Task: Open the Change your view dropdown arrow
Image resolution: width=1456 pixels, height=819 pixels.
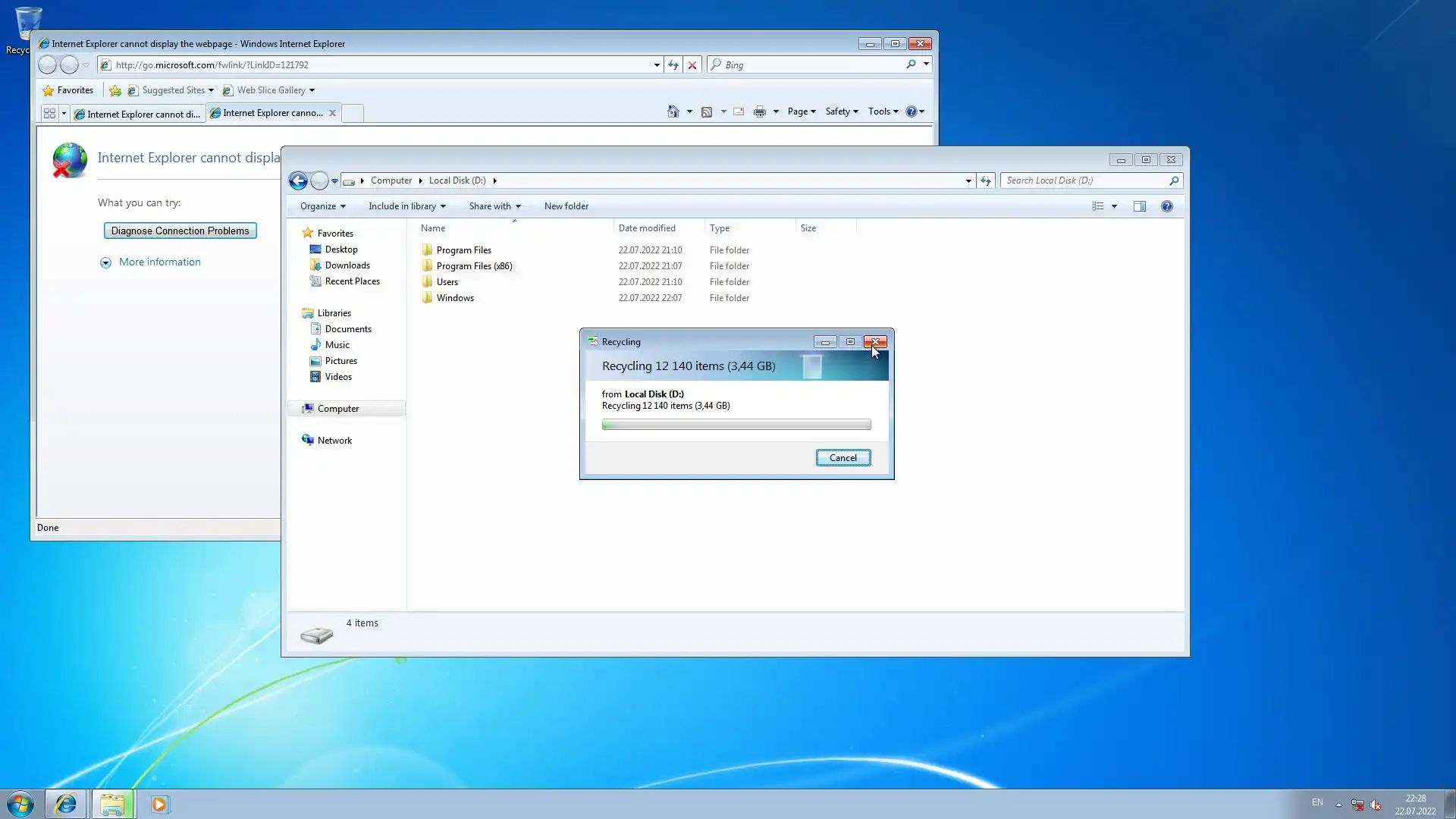Action: tap(1114, 206)
